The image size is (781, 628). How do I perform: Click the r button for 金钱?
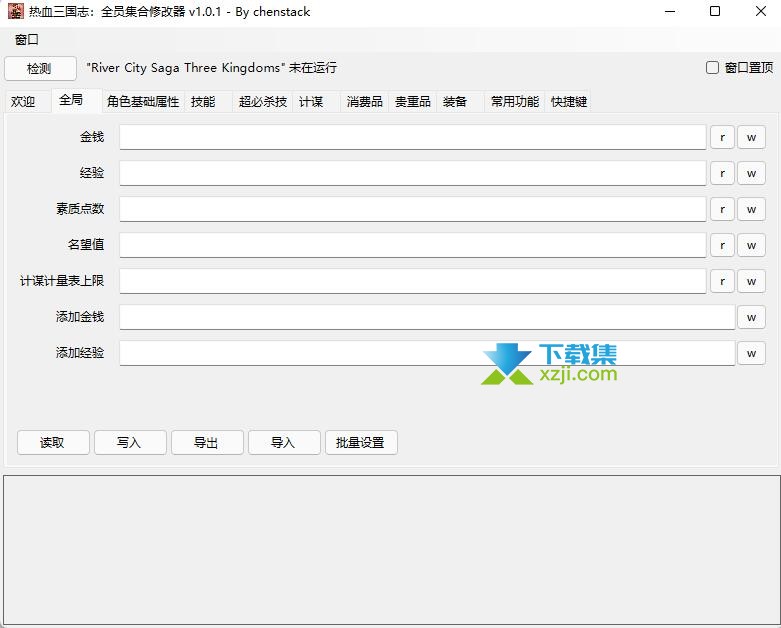(722, 137)
